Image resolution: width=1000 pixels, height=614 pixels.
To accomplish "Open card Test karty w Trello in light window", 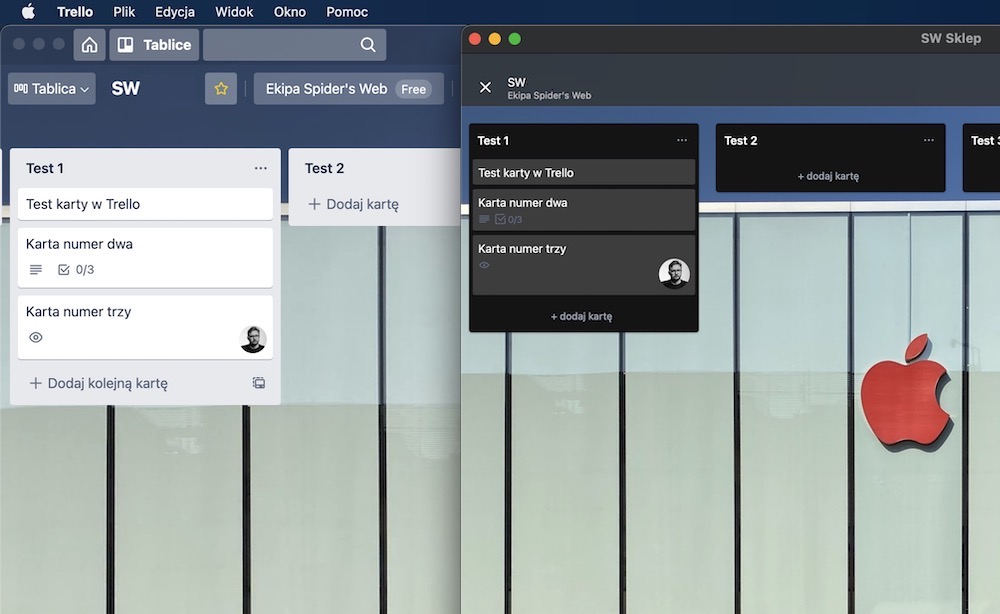I will [x=145, y=204].
